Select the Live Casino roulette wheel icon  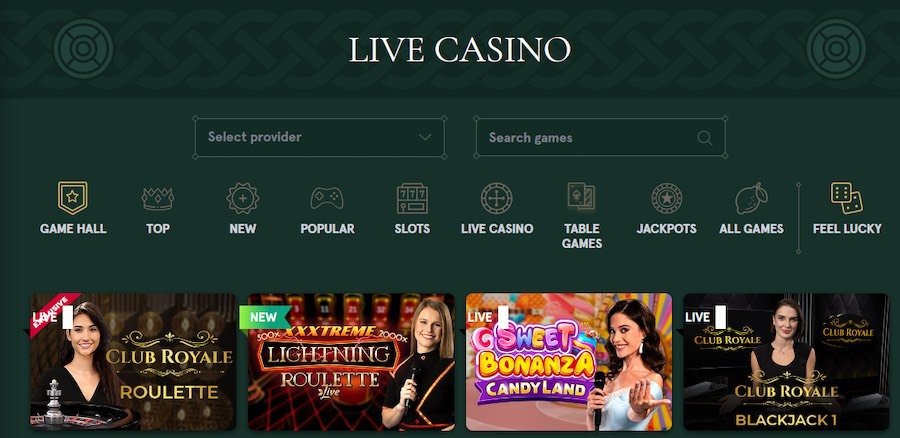(497, 199)
